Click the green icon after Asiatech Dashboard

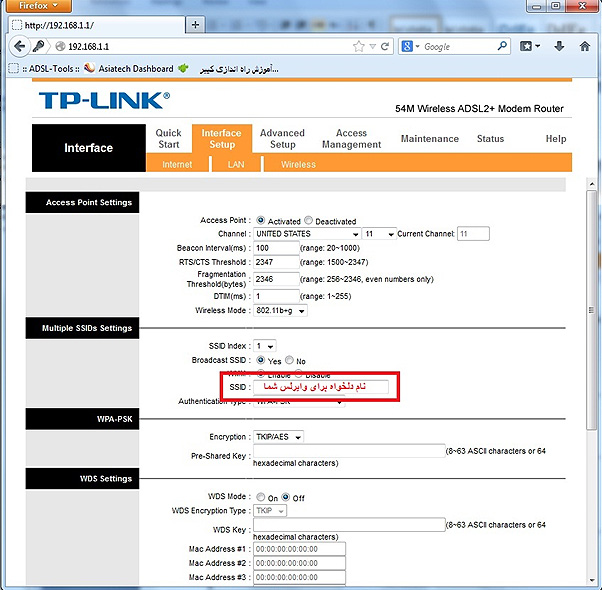(x=184, y=68)
